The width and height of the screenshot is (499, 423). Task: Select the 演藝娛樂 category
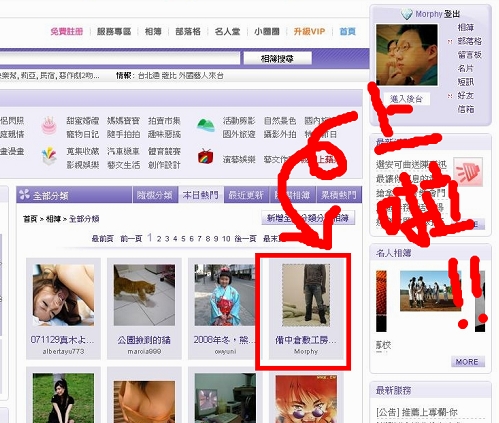tap(239, 159)
